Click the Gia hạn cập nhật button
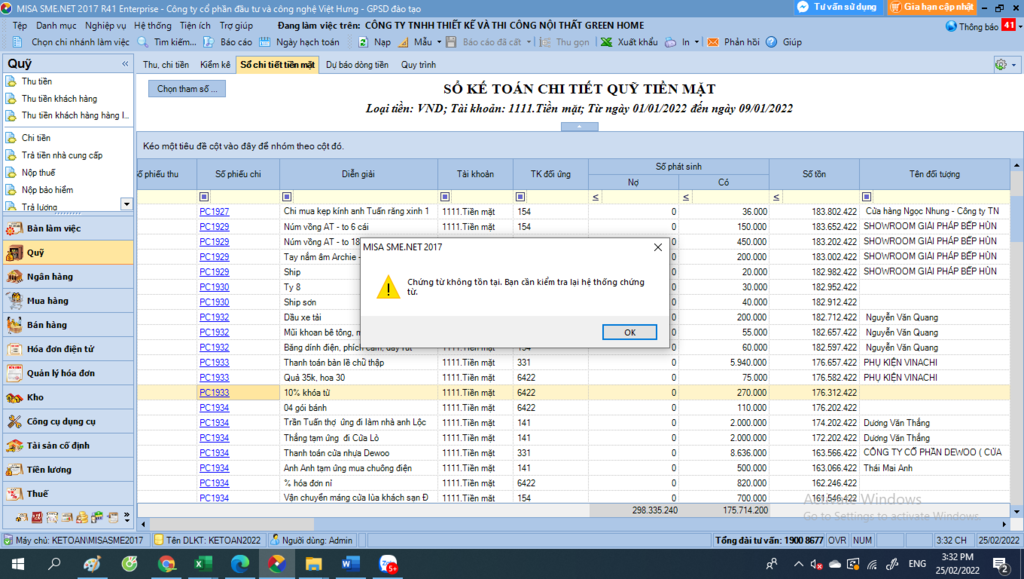 (933, 7)
